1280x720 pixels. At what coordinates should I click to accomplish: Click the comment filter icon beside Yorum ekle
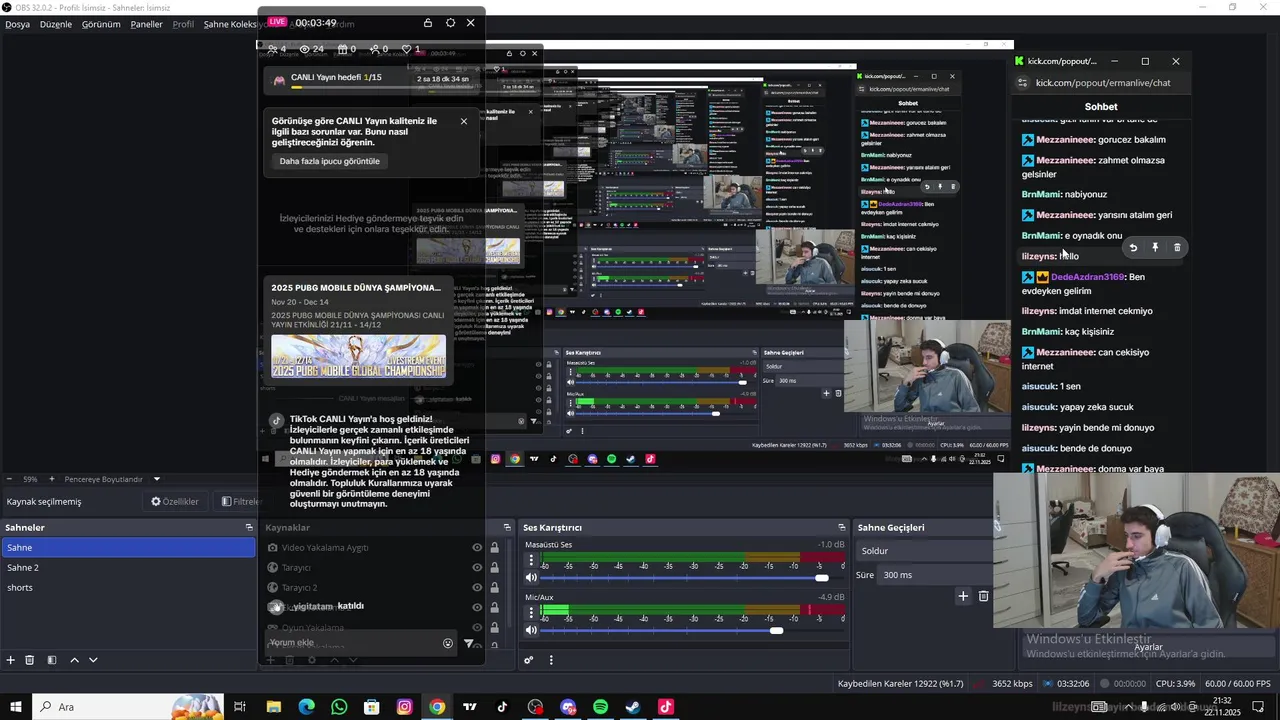[469, 643]
